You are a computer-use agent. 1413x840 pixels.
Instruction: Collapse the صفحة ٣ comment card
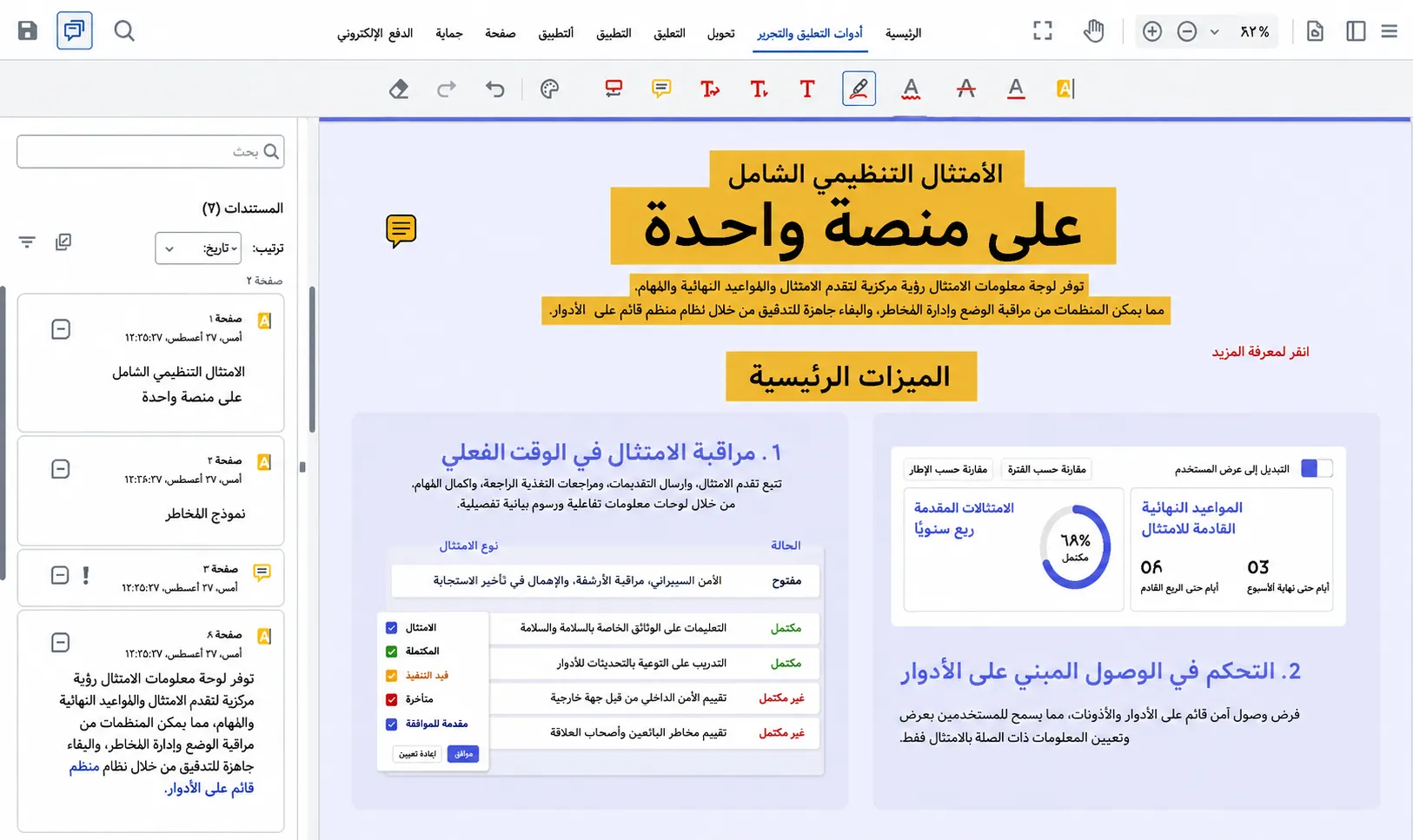[60, 575]
